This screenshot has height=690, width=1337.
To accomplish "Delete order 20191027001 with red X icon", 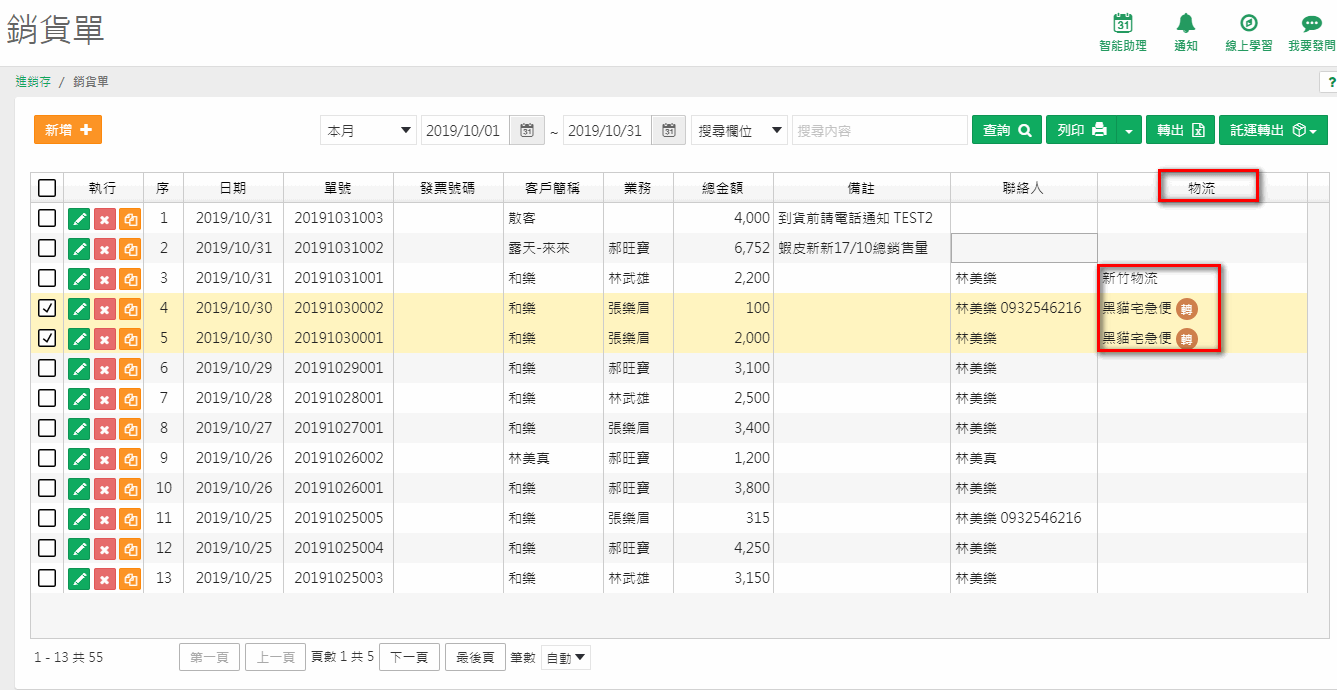I will (105, 428).
